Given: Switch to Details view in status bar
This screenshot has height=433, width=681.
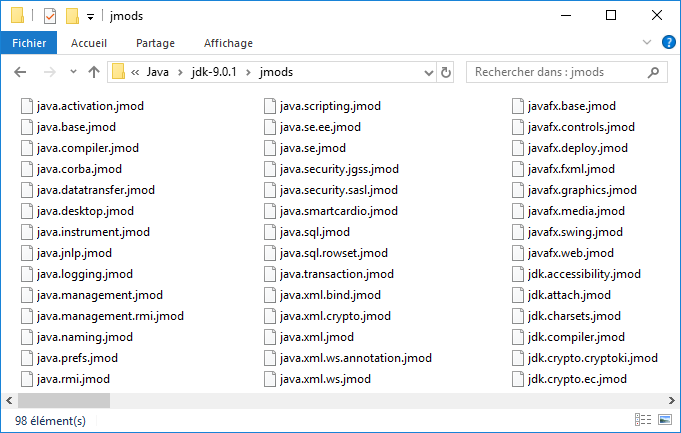Looking at the screenshot, I should tap(643, 420).
